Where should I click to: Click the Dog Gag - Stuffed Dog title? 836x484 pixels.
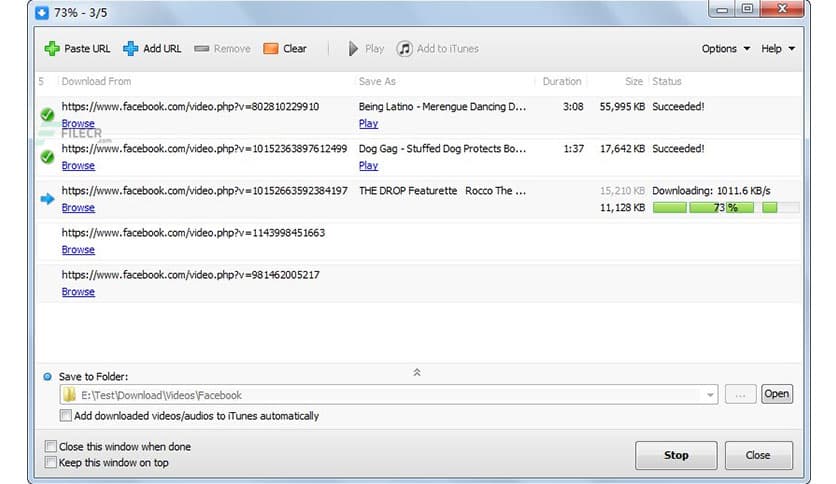pyautogui.click(x=443, y=149)
